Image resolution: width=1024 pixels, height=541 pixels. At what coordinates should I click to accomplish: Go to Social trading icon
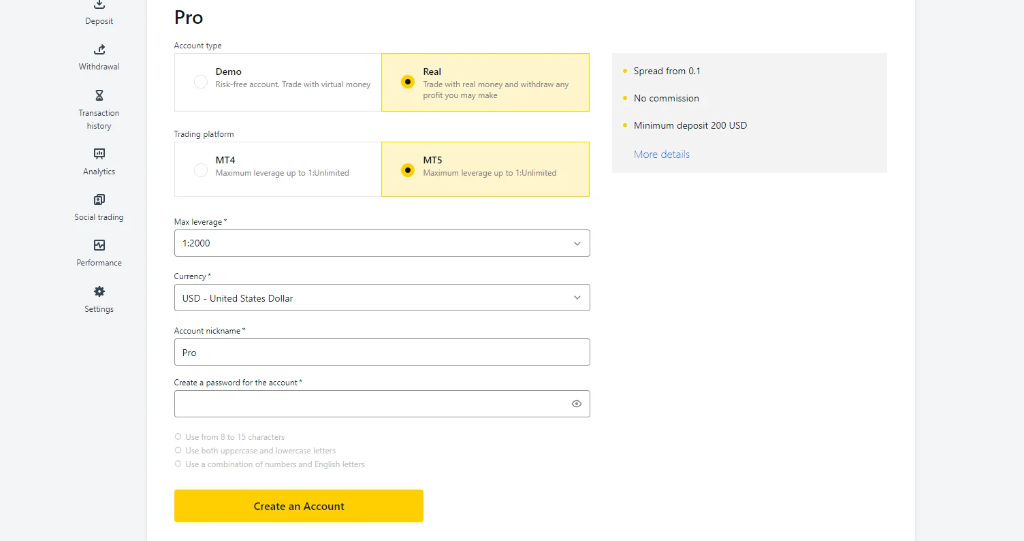[99, 200]
